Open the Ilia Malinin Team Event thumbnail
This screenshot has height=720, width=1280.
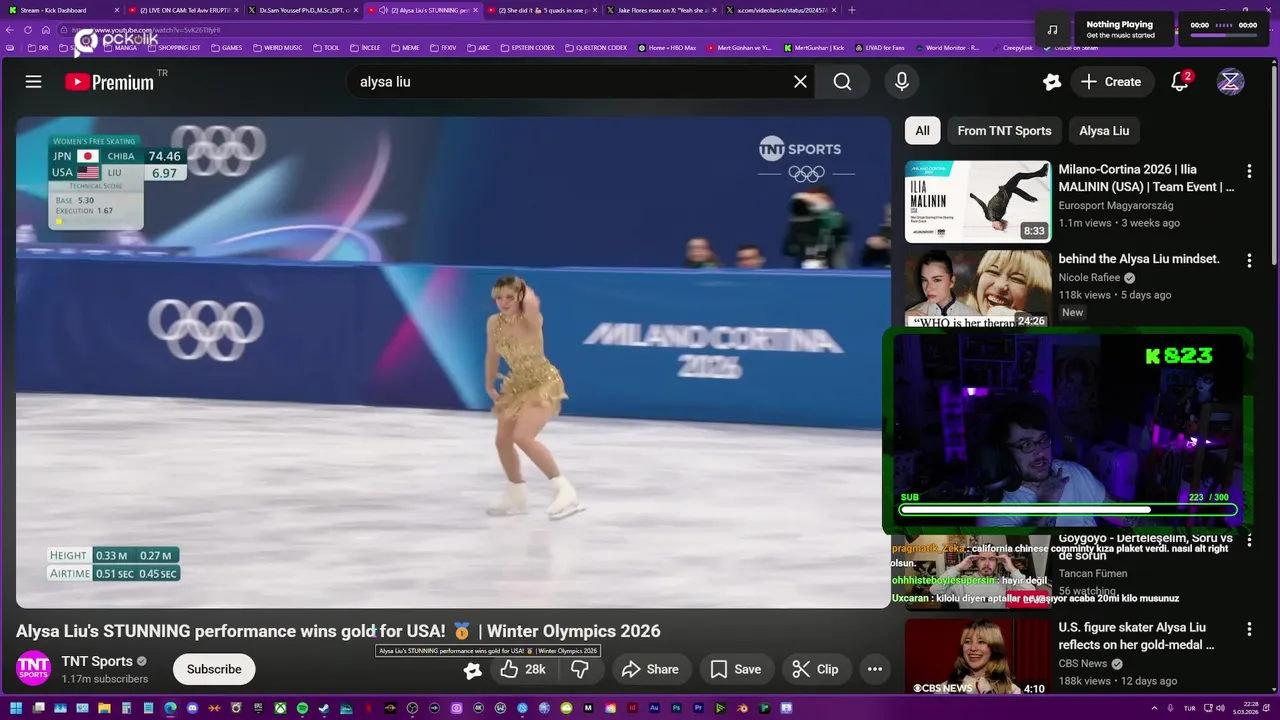click(978, 201)
